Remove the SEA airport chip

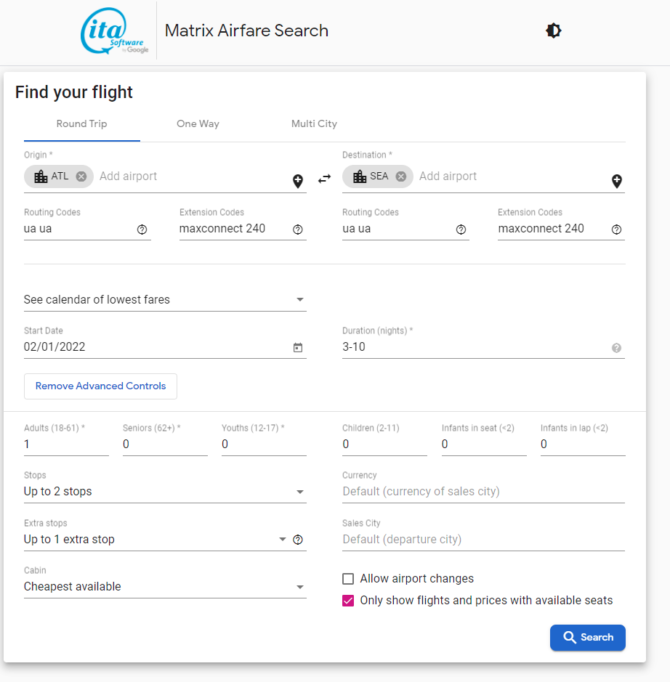(401, 176)
